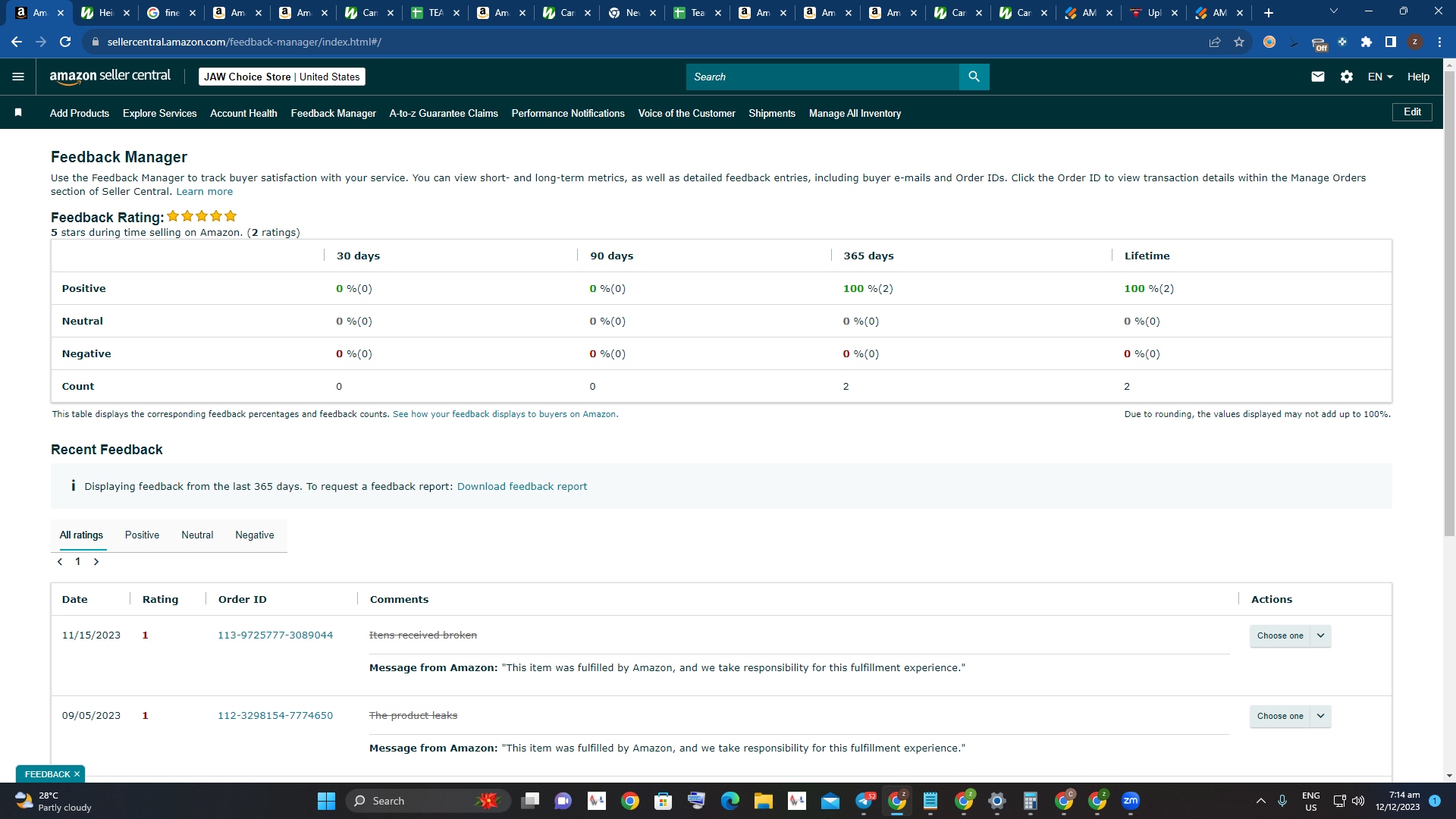Switch to the Negative feedback tab
The width and height of the screenshot is (1456, 819).
255,535
